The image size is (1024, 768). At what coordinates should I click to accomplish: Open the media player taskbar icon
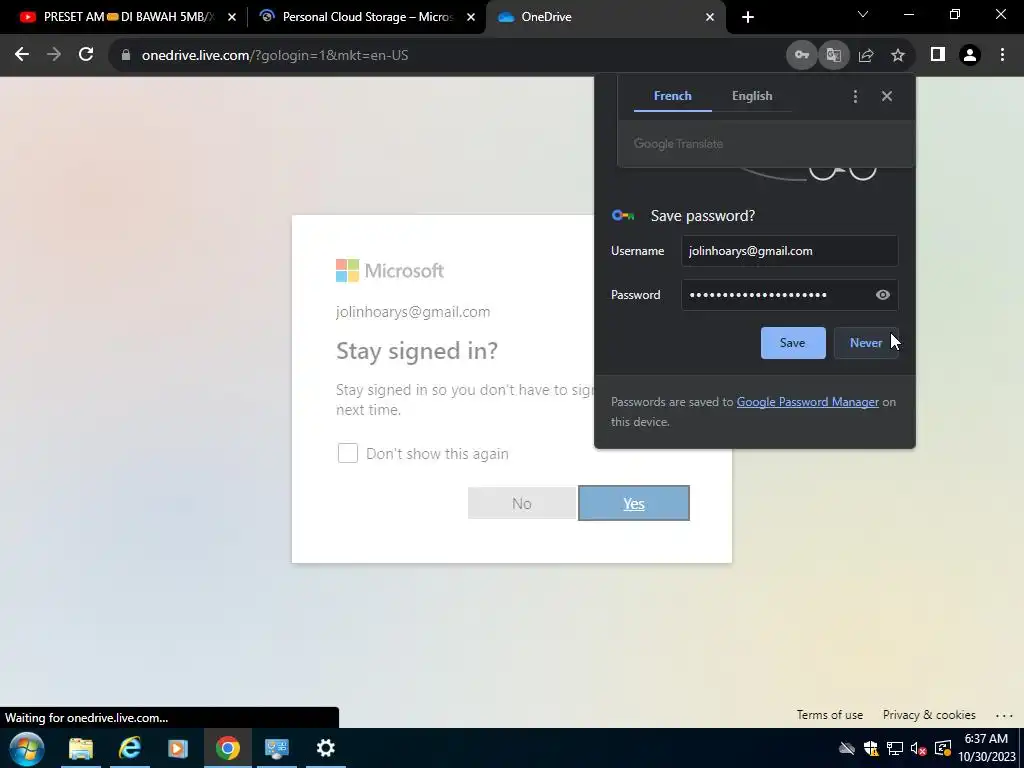tap(178, 748)
